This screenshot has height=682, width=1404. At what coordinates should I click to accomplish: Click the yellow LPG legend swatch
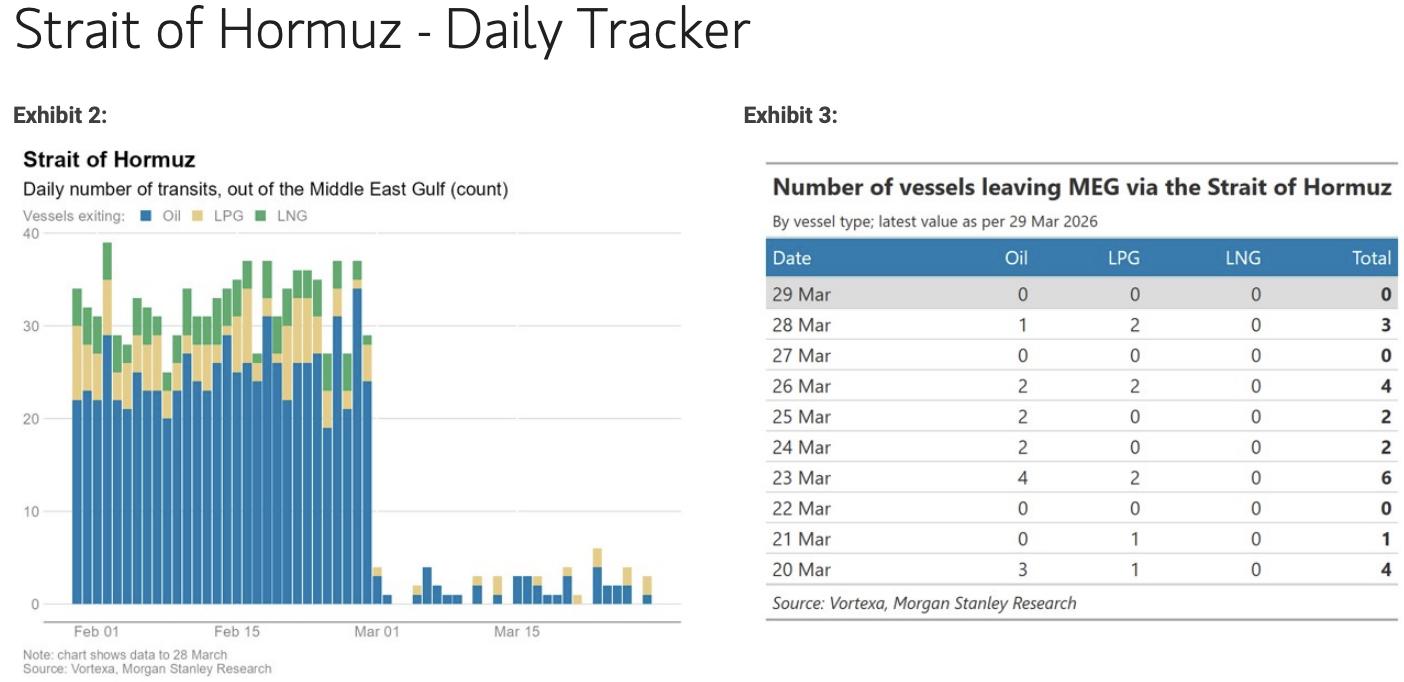[197, 216]
